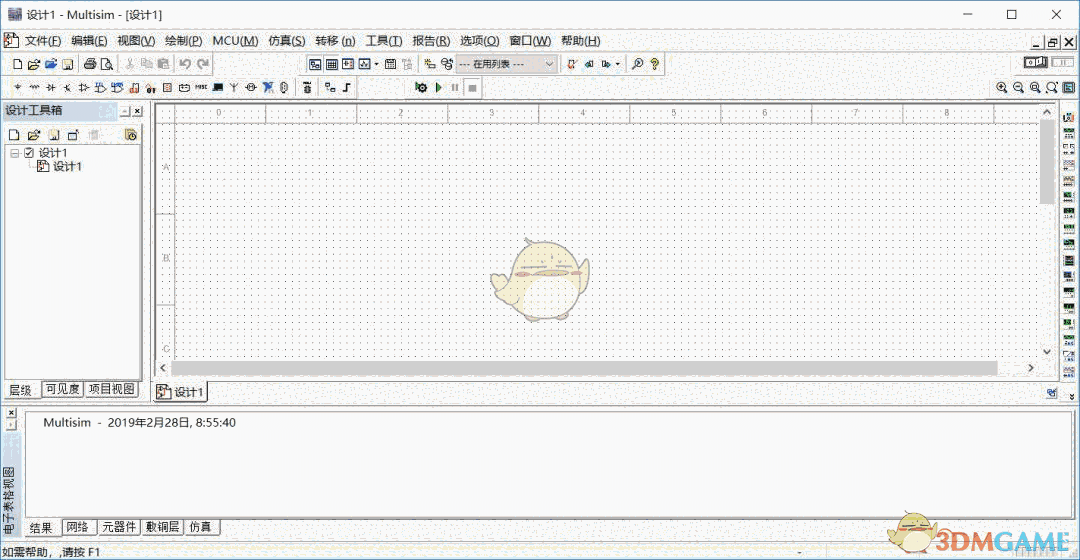The height and width of the screenshot is (560, 1080).
Task: Run the simulation with the green play button
Action: click(x=438, y=87)
